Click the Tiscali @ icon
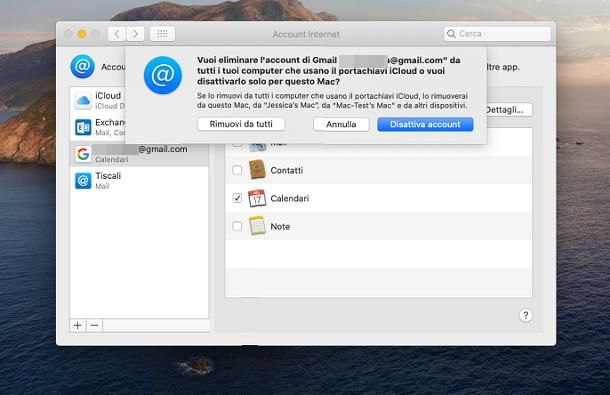The height and width of the screenshot is (395, 610). (83, 181)
